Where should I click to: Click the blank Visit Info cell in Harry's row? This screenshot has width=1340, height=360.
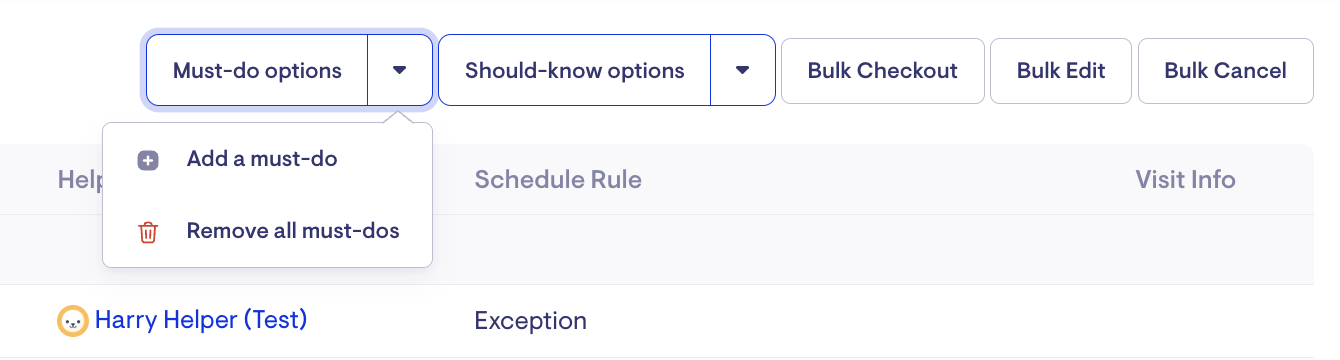(x=1222, y=321)
